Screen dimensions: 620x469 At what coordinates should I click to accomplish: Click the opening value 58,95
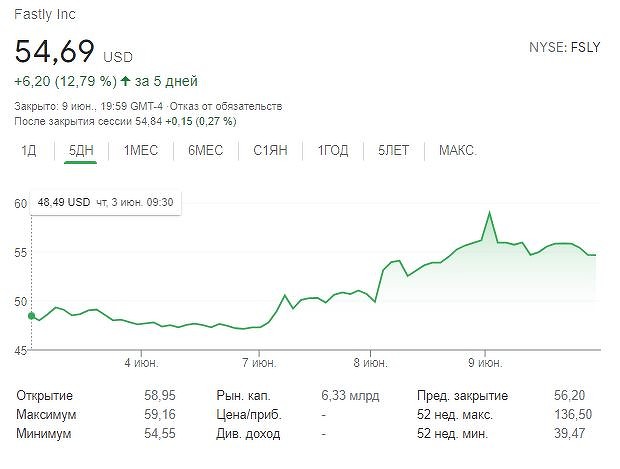pos(160,395)
